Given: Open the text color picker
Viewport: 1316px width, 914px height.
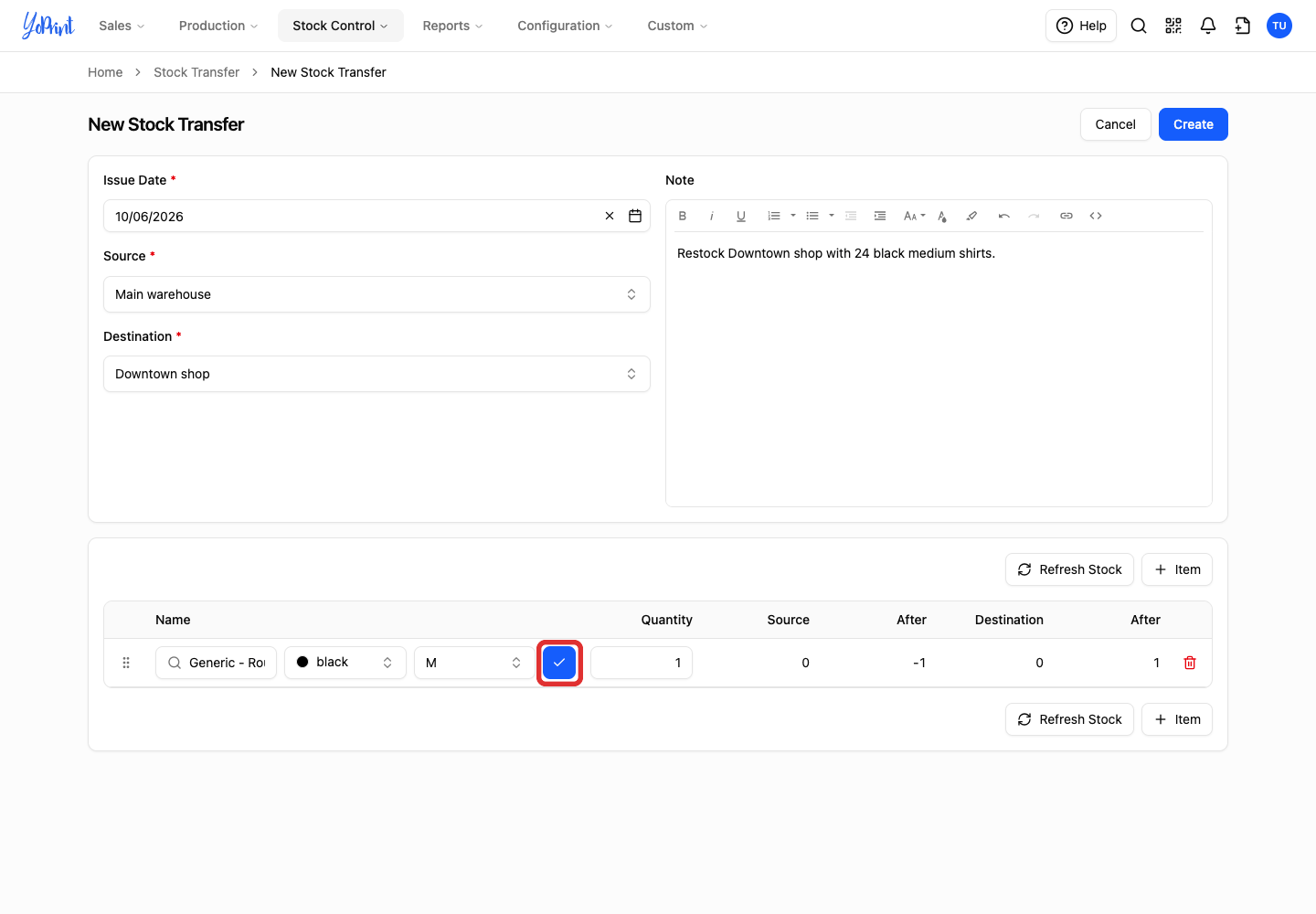Looking at the screenshot, I should pos(942,216).
